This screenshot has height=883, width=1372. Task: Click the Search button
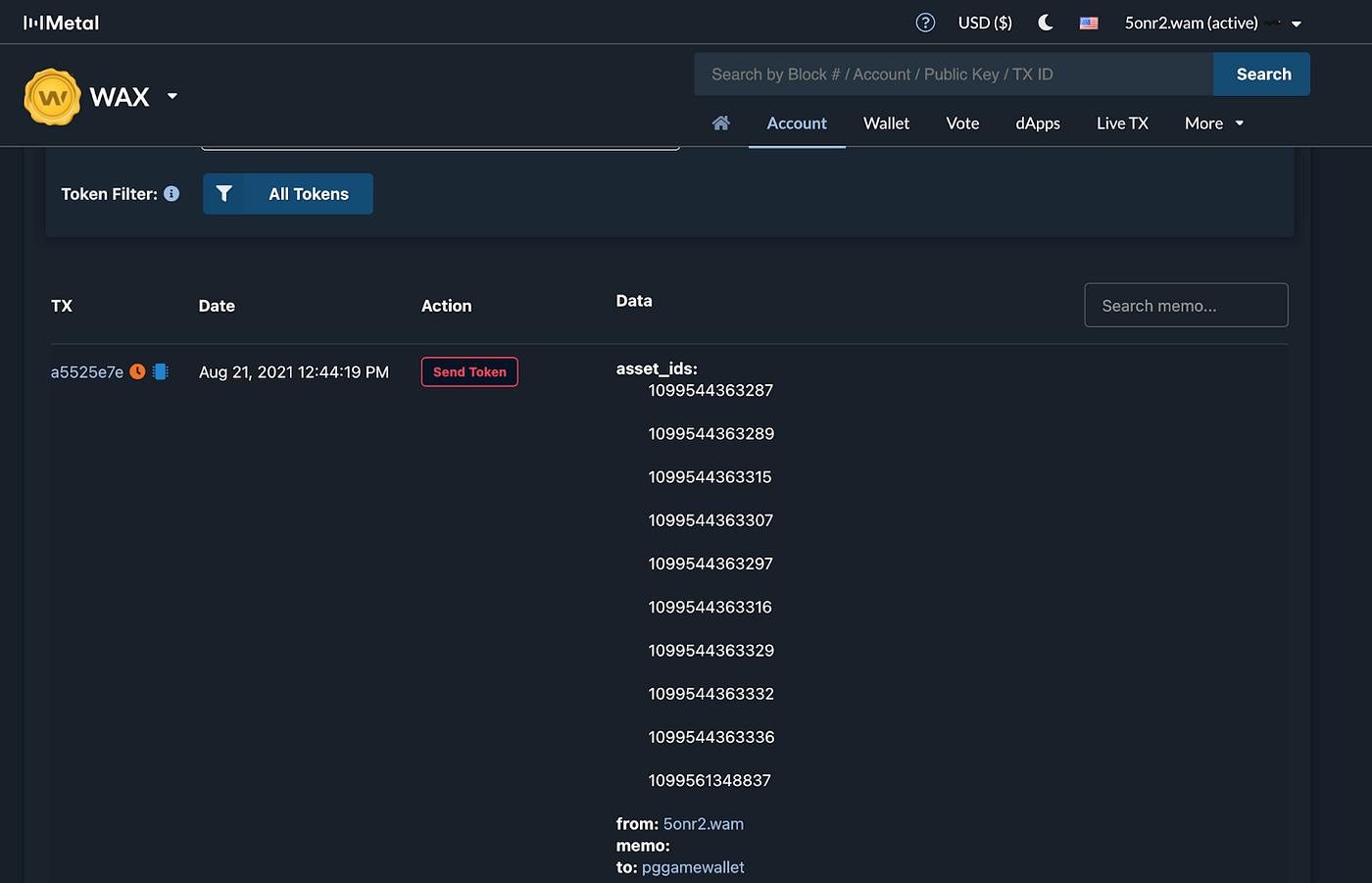[x=1262, y=74]
